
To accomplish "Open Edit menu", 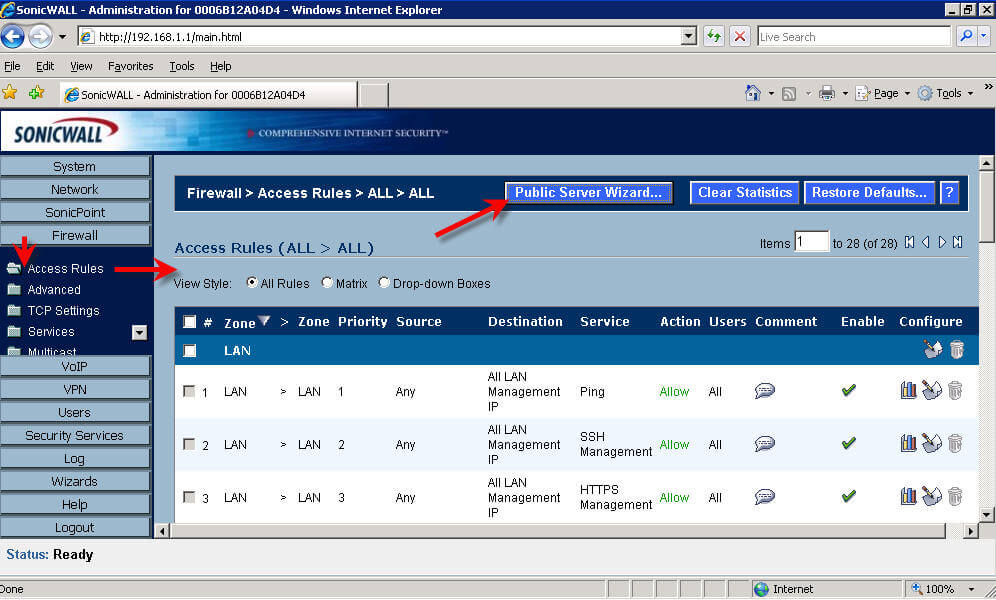I will point(44,66).
